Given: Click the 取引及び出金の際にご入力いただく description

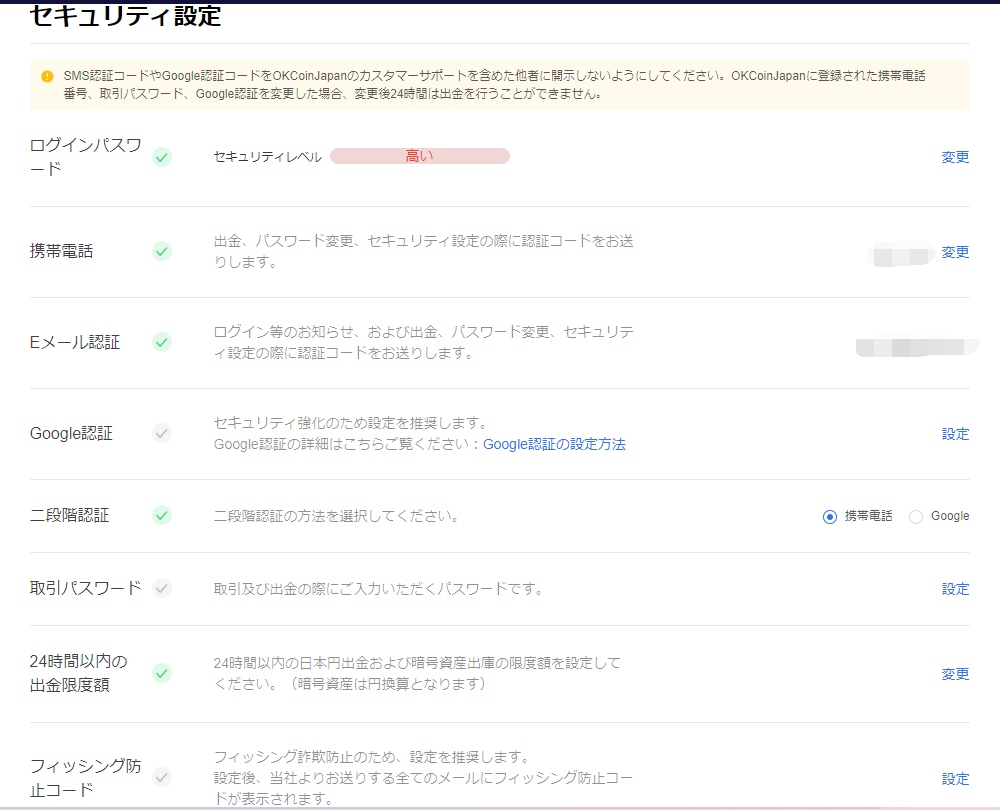Looking at the screenshot, I should 378,589.
